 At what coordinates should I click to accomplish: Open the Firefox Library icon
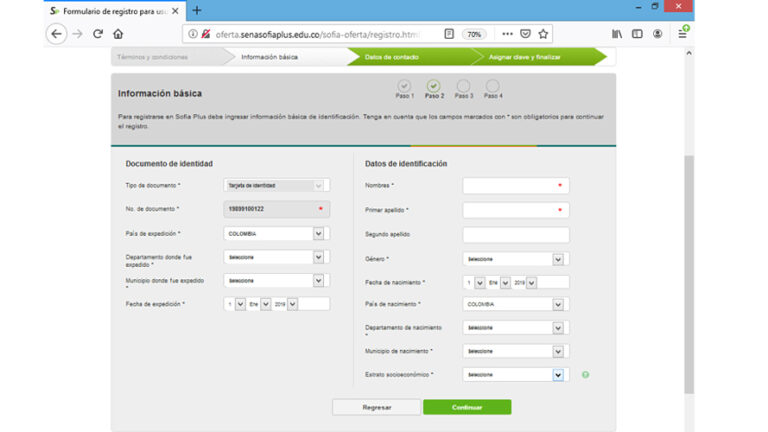point(617,33)
